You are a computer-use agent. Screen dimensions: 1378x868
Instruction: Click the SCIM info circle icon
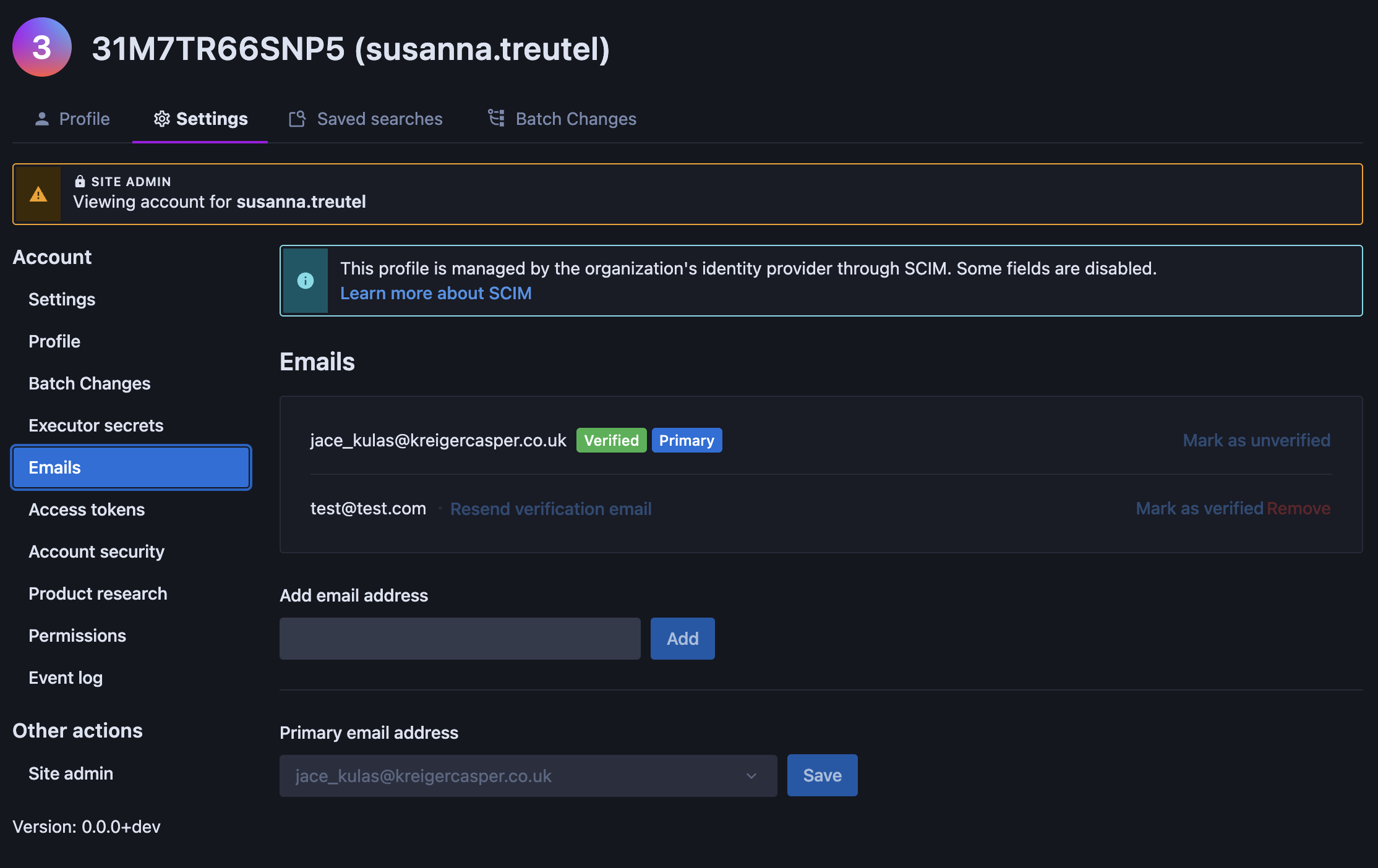tap(306, 281)
